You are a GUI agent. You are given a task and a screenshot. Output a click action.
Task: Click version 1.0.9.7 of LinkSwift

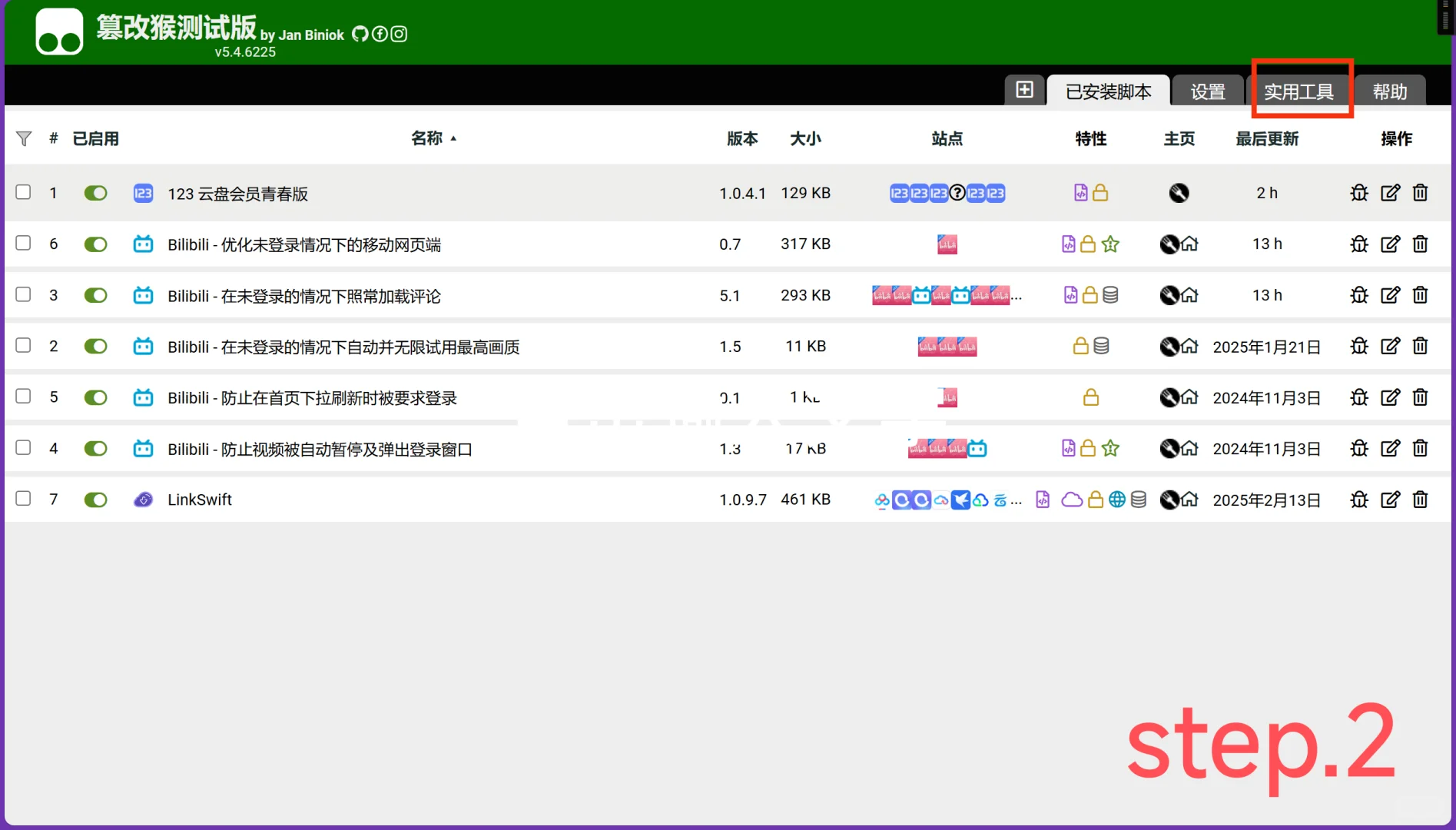tap(742, 500)
